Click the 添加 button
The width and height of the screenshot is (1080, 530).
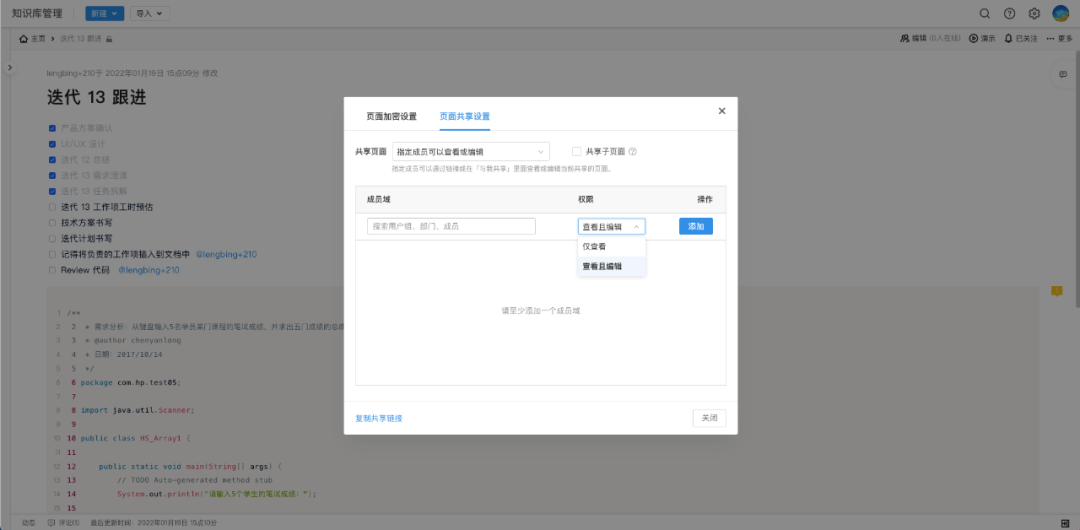click(x=696, y=226)
